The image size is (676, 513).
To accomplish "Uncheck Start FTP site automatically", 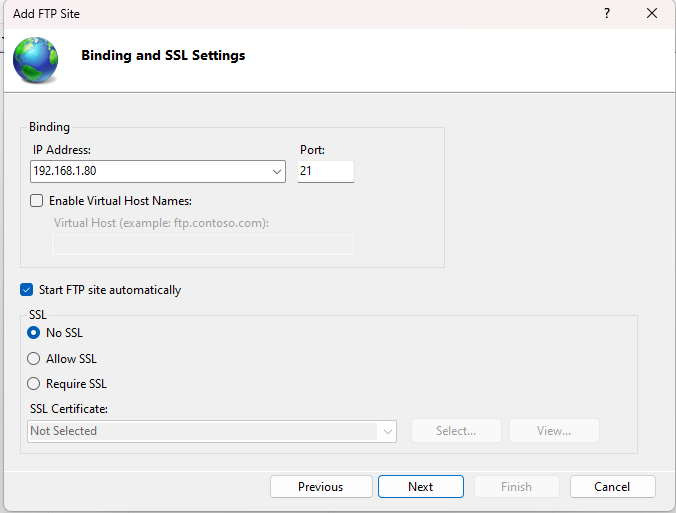I will tap(27, 290).
